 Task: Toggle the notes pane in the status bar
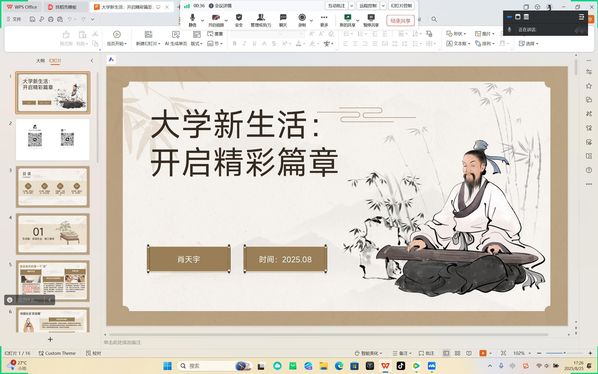pos(402,353)
